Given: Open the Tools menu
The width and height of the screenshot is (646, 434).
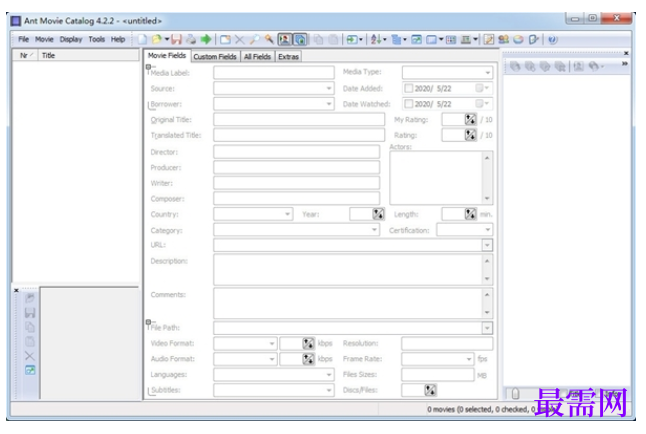Looking at the screenshot, I should click(x=96, y=40).
